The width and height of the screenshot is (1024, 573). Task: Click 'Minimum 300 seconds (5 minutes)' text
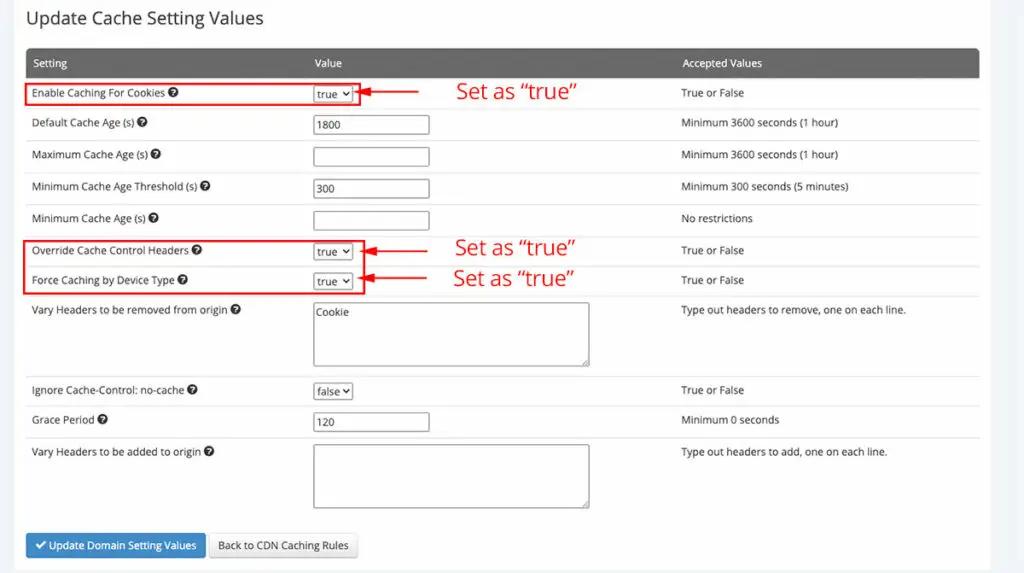pyautogui.click(x=765, y=186)
